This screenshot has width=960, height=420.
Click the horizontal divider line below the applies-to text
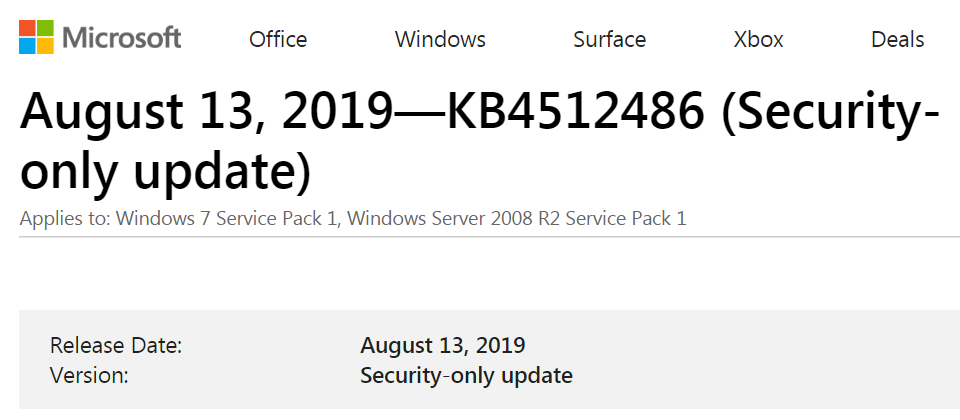pyautogui.click(x=489, y=236)
